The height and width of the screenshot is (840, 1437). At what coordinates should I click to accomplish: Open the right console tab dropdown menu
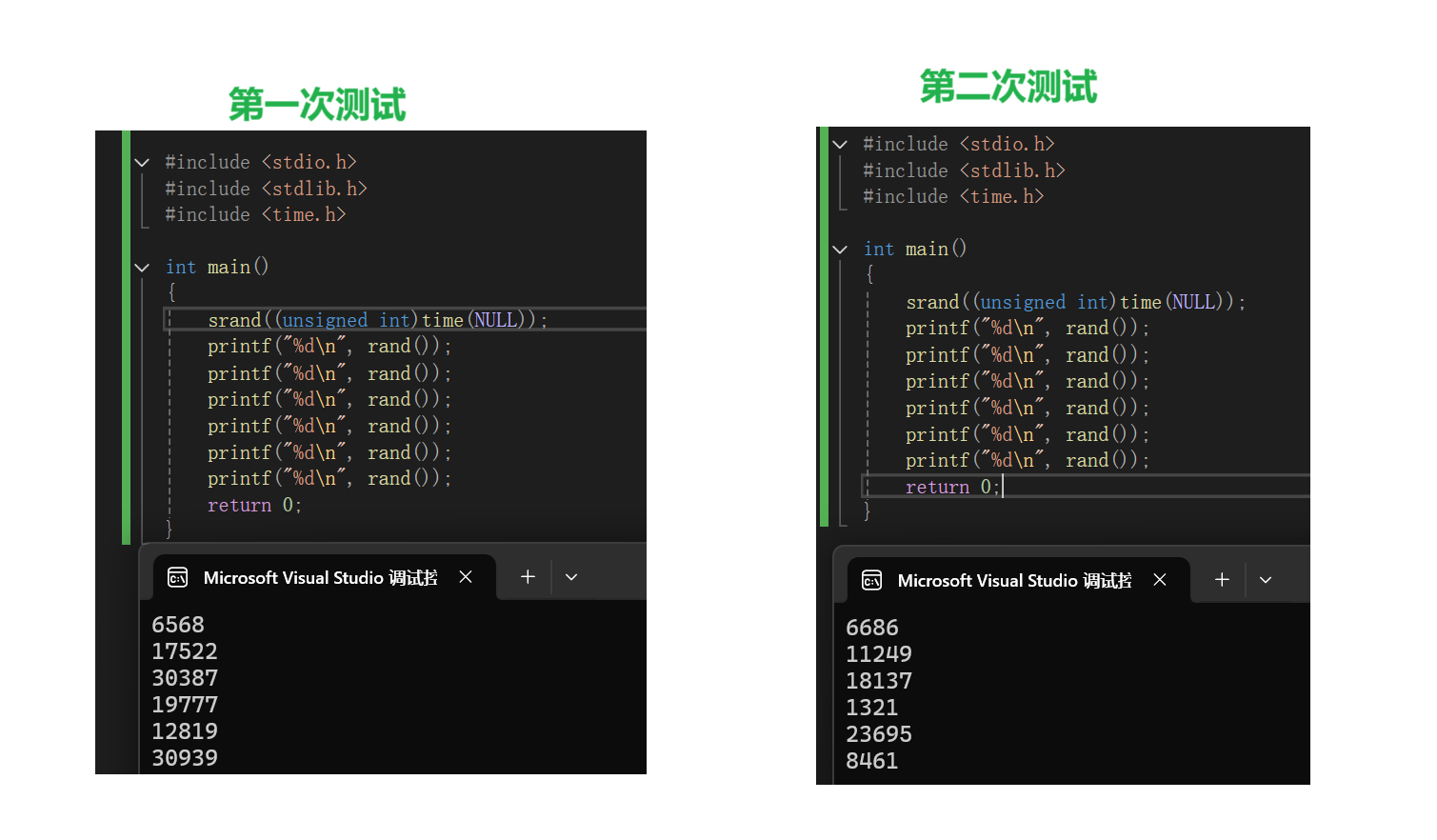point(1266,580)
